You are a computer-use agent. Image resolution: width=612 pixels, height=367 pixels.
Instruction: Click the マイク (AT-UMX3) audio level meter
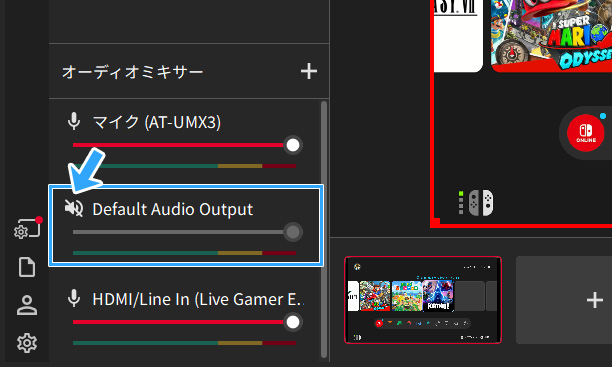[184, 166]
